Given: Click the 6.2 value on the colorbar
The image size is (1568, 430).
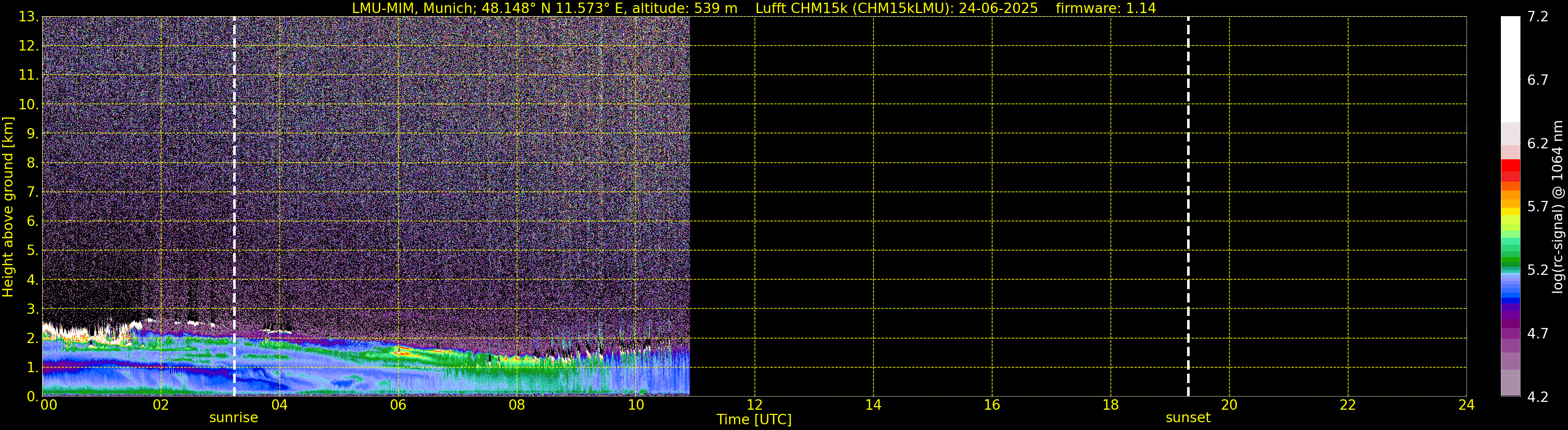Looking at the screenshot, I should tap(1538, 143).
